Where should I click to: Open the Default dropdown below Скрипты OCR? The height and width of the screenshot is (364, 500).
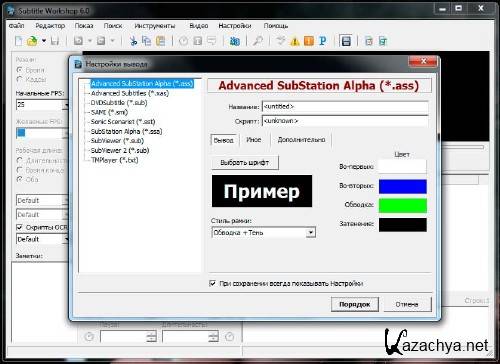click(66, 239)
